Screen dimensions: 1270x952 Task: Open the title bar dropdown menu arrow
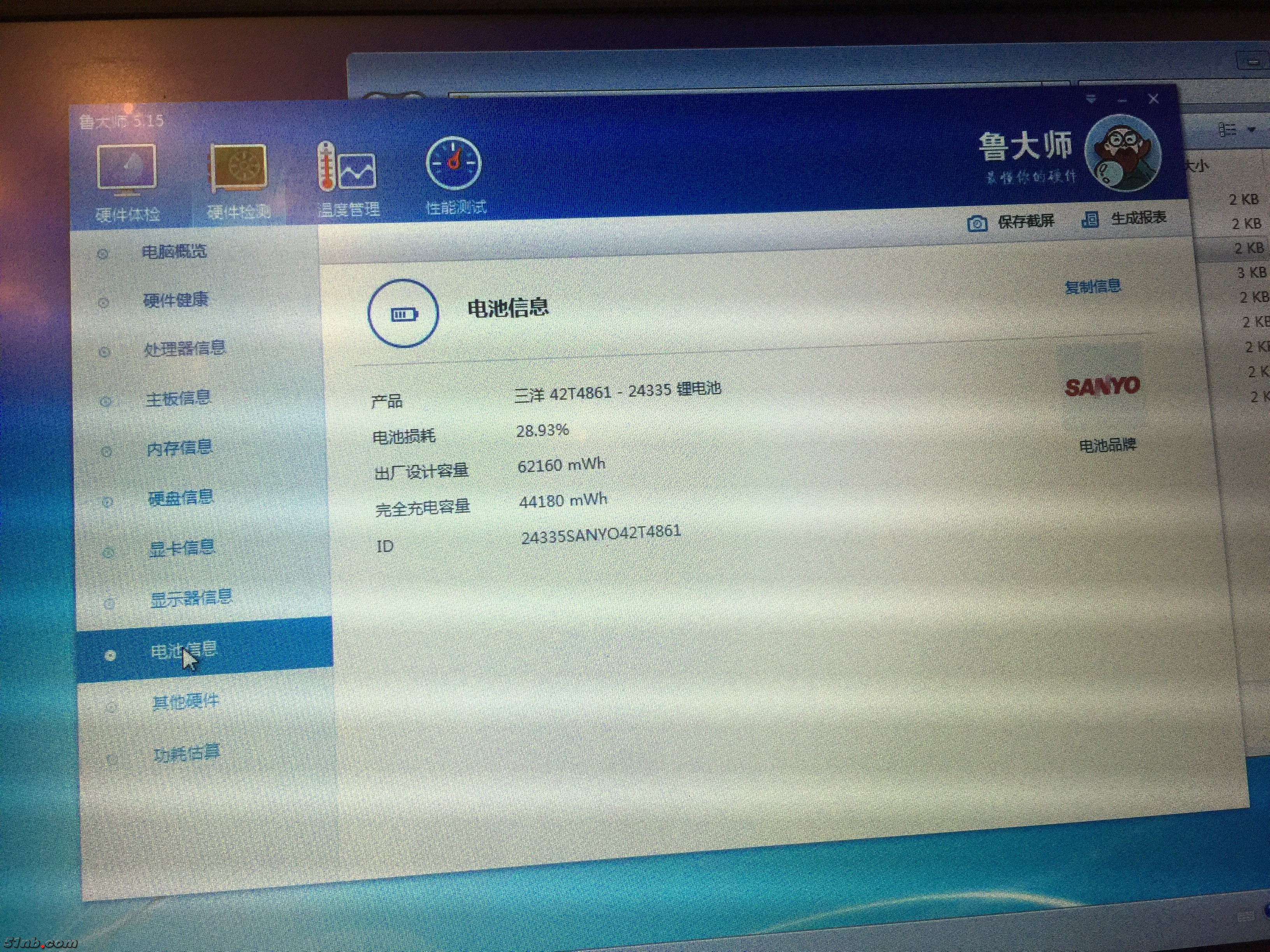click(1091, 99)
